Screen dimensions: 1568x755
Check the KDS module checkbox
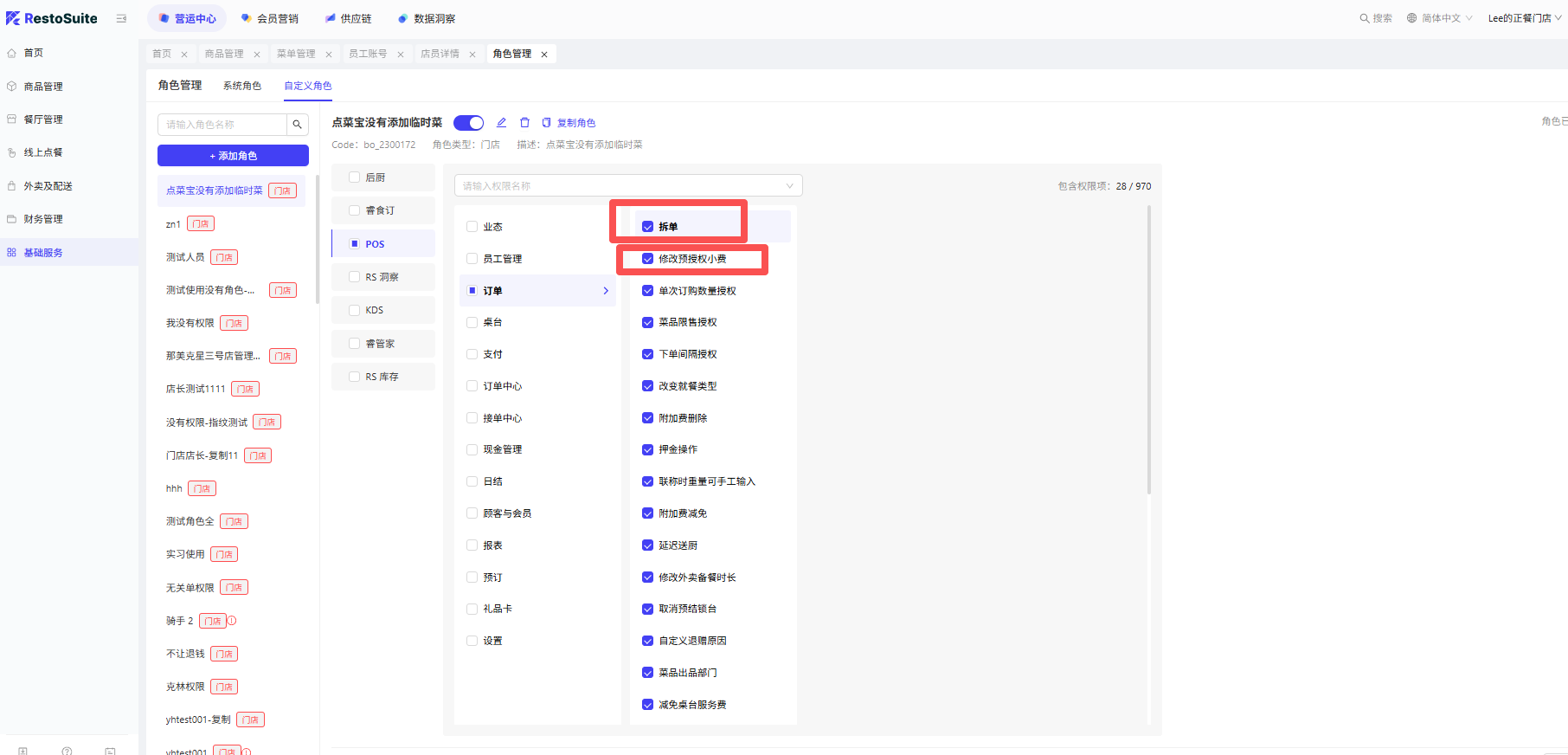(x=354, y=310)
